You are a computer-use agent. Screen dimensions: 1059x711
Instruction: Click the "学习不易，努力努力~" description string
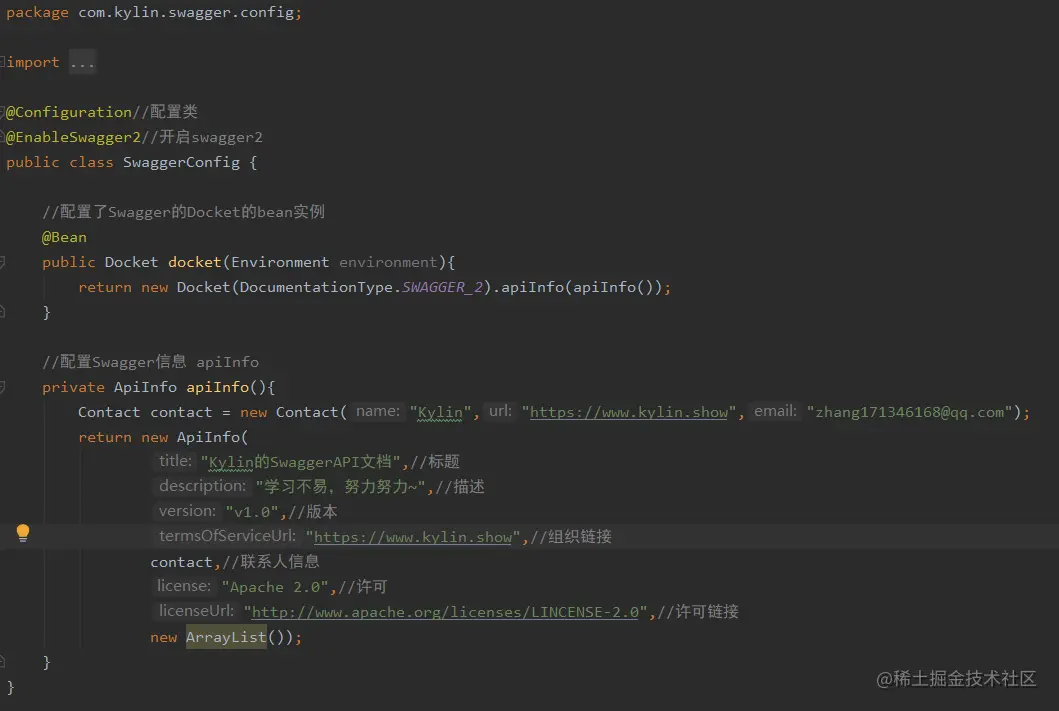pos(340,487)
